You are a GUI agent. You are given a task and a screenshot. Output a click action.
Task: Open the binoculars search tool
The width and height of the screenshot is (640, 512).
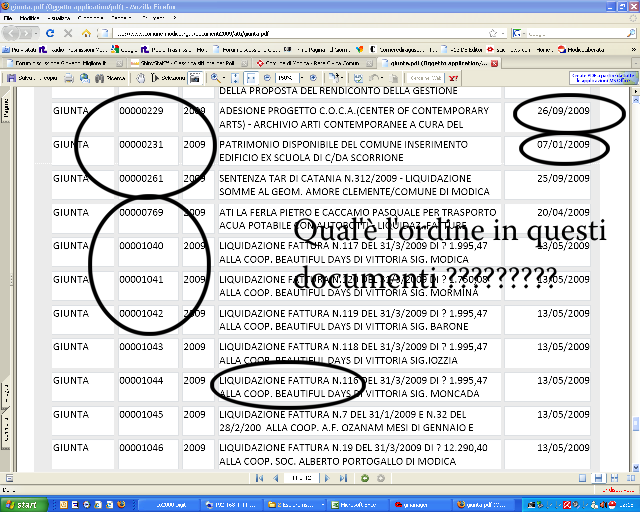click(110, 78)
